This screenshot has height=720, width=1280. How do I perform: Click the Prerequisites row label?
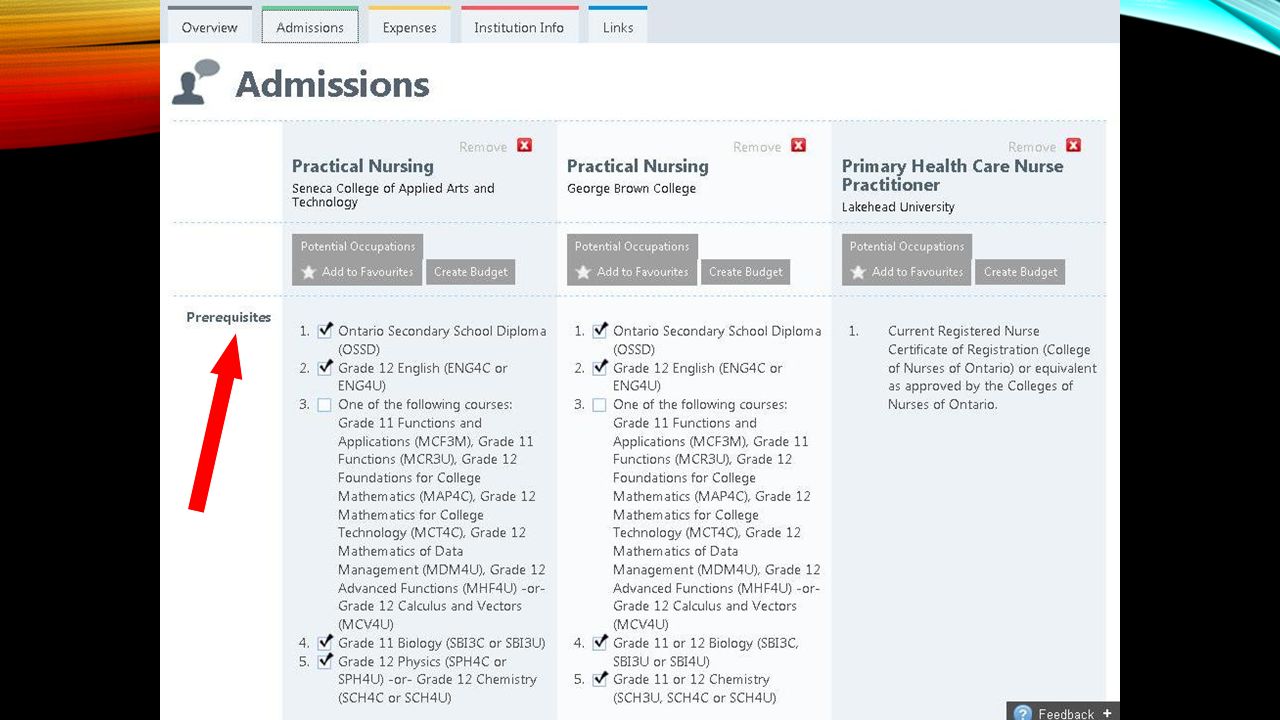click(x=228, y=317)
